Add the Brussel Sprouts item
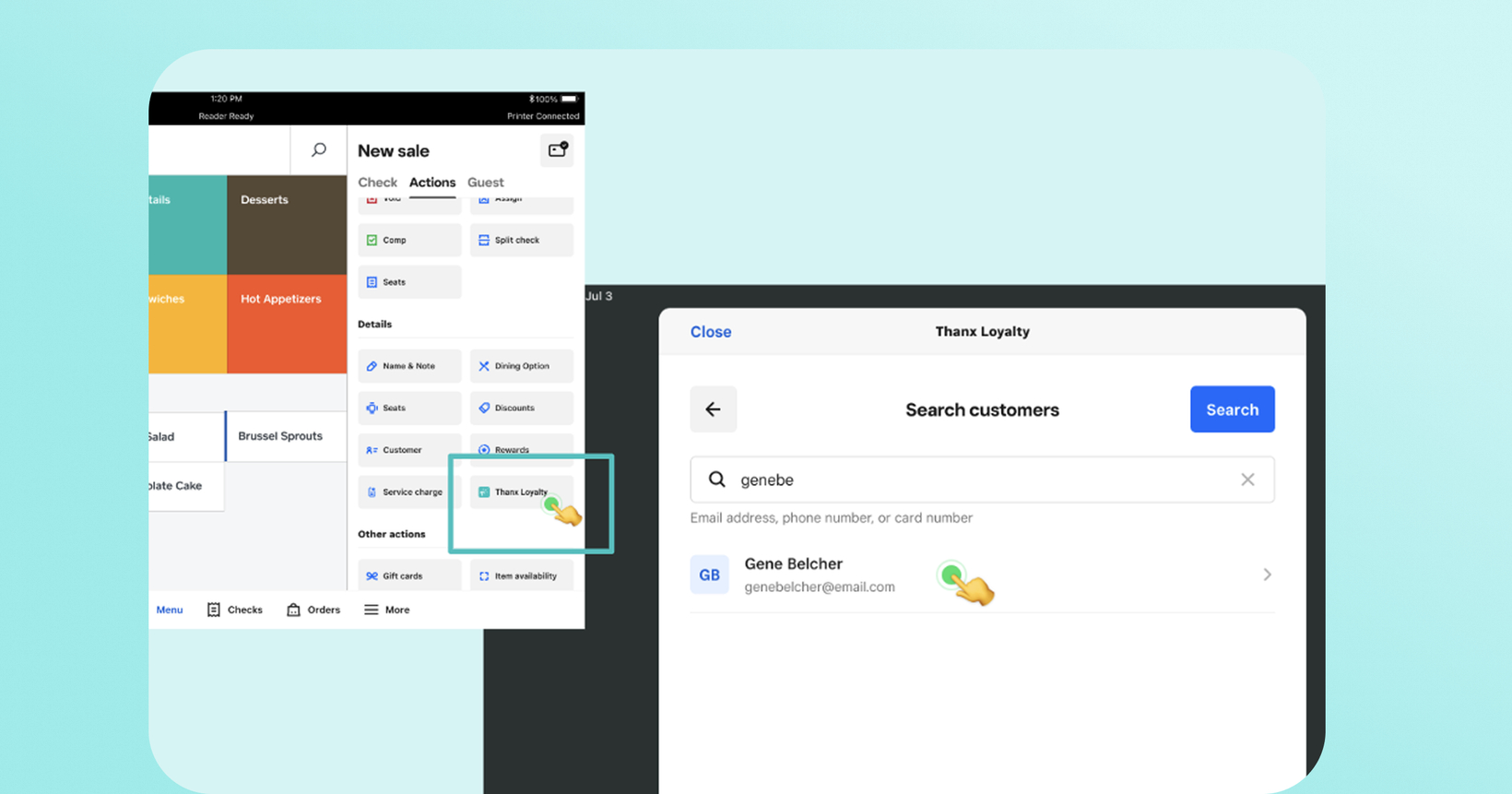Image resolution: width=1512 pixels, height=794 pixels. click(x=286, y=436)
